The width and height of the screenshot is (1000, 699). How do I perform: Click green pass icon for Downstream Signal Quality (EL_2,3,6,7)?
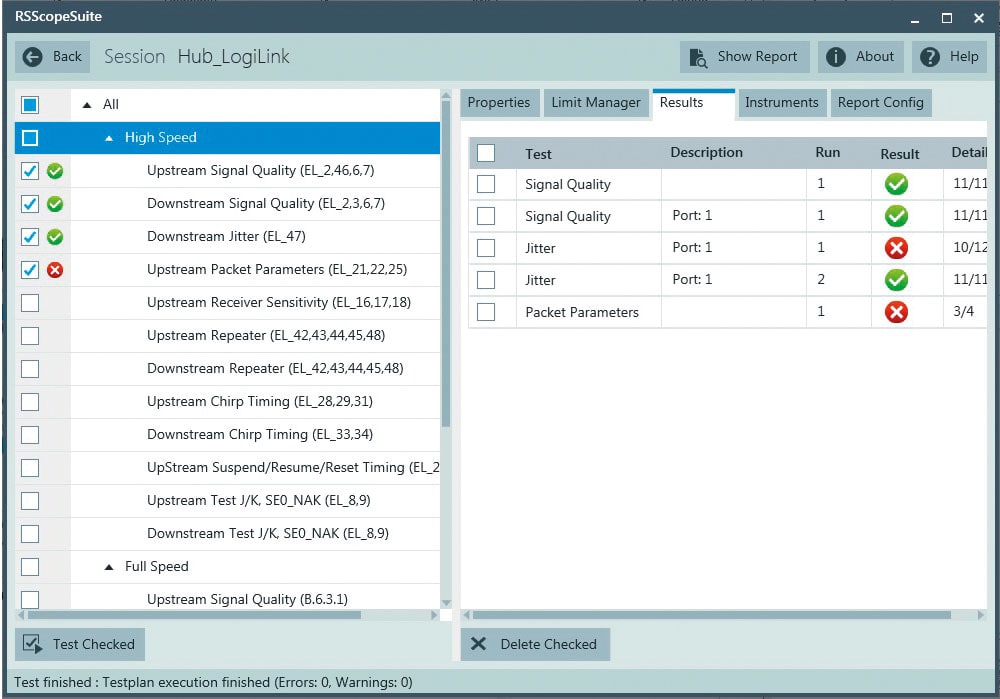tap(55, 204)
